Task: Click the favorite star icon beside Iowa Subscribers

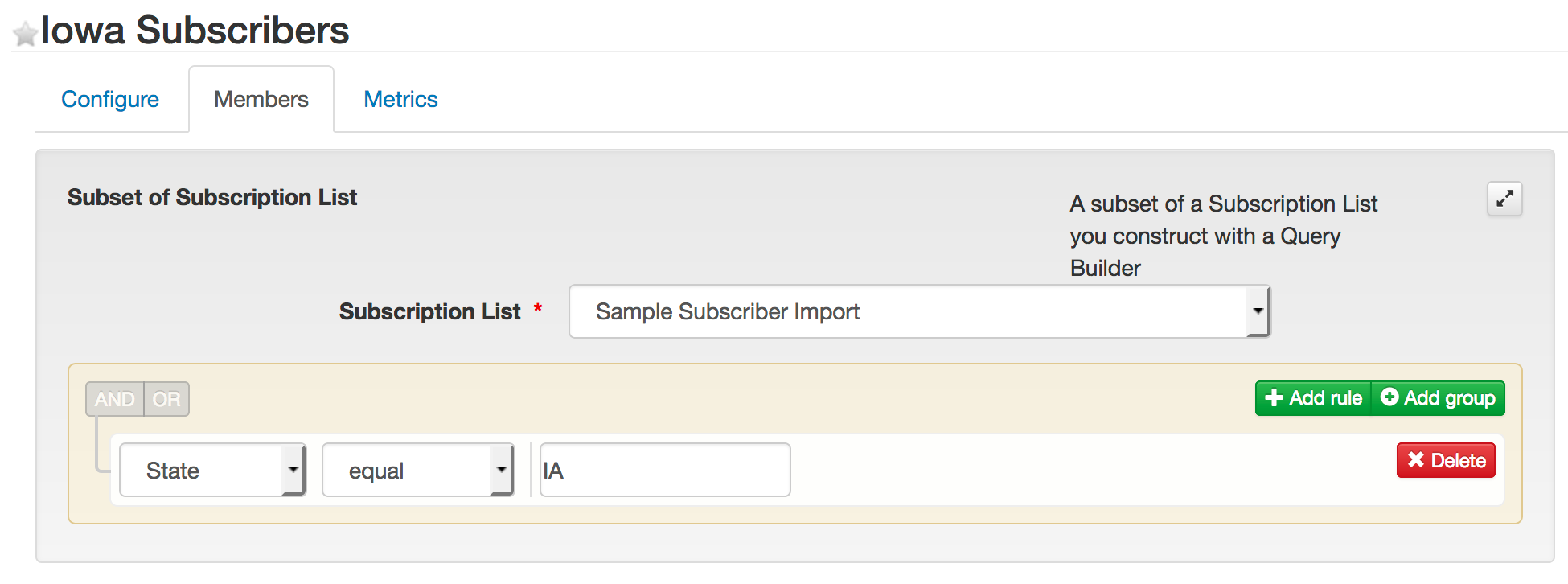Action: 26,34
